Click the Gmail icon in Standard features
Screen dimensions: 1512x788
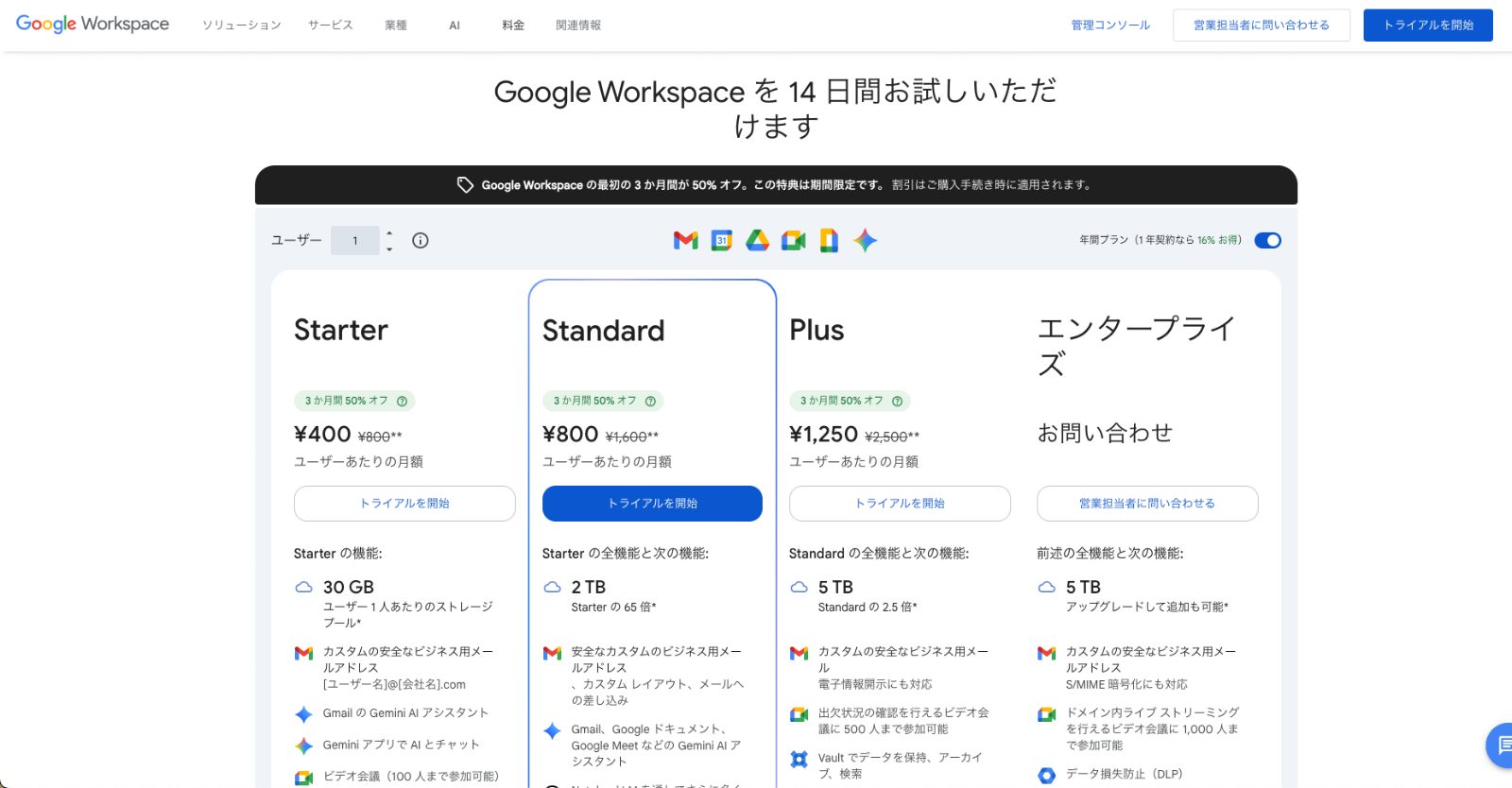[552, 653]
